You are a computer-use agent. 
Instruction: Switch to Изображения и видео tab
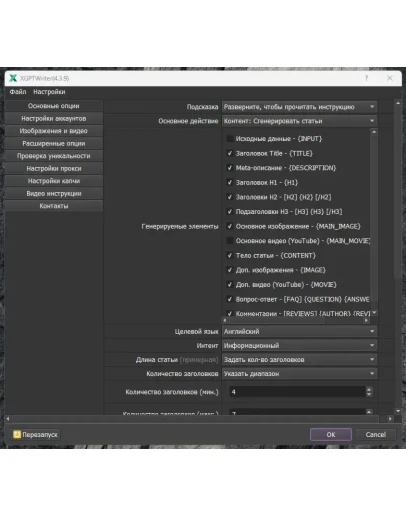click(54, 131)
